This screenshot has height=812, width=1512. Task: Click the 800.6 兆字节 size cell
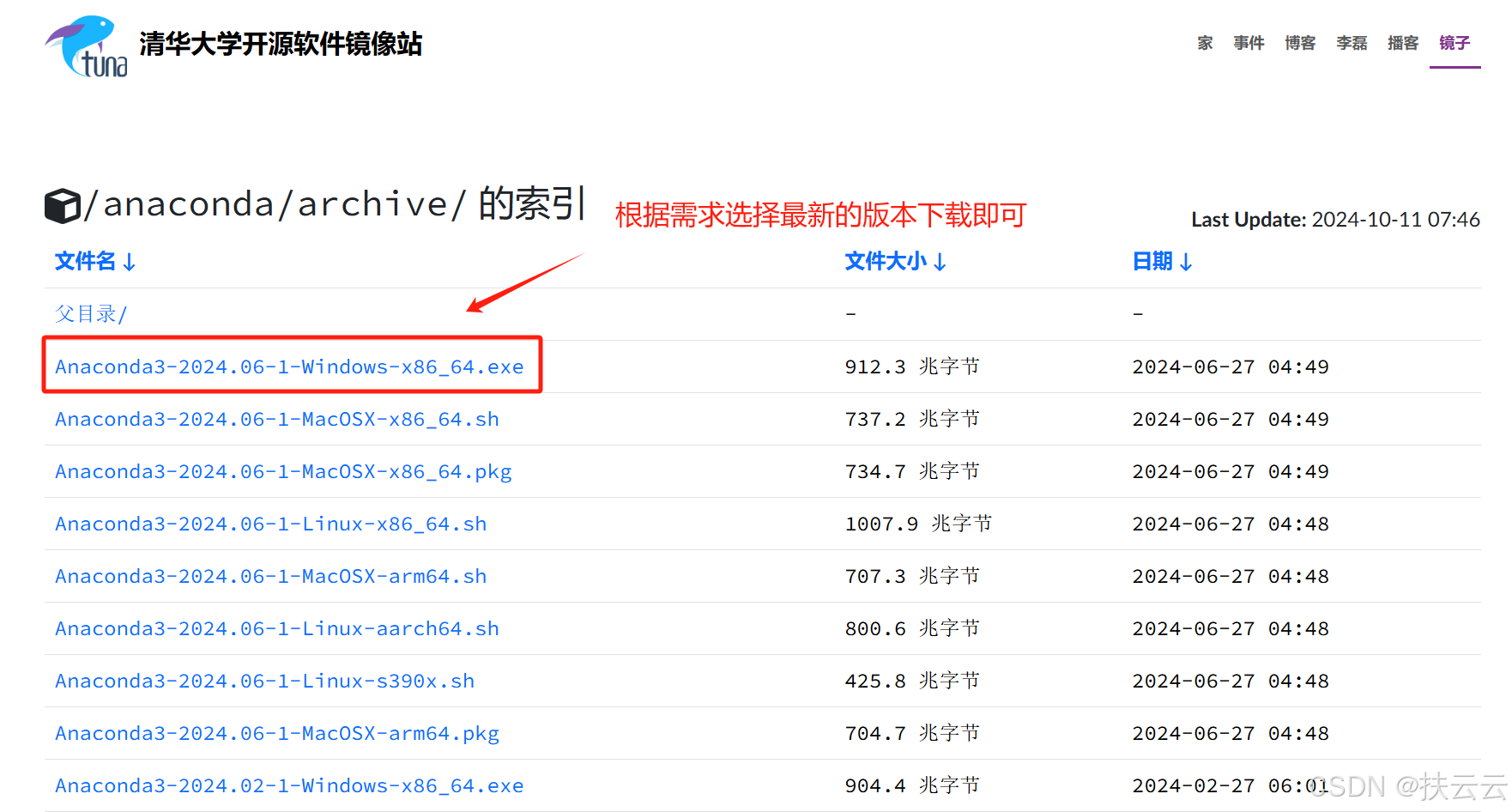[912, 629]
